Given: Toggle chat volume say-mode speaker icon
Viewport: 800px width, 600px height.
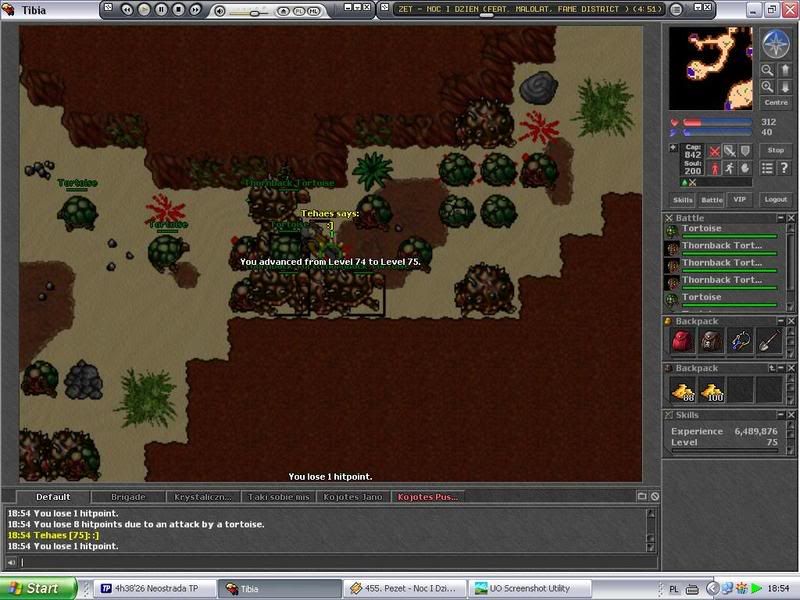Looking at the screenshot, I should coord(11,562).
